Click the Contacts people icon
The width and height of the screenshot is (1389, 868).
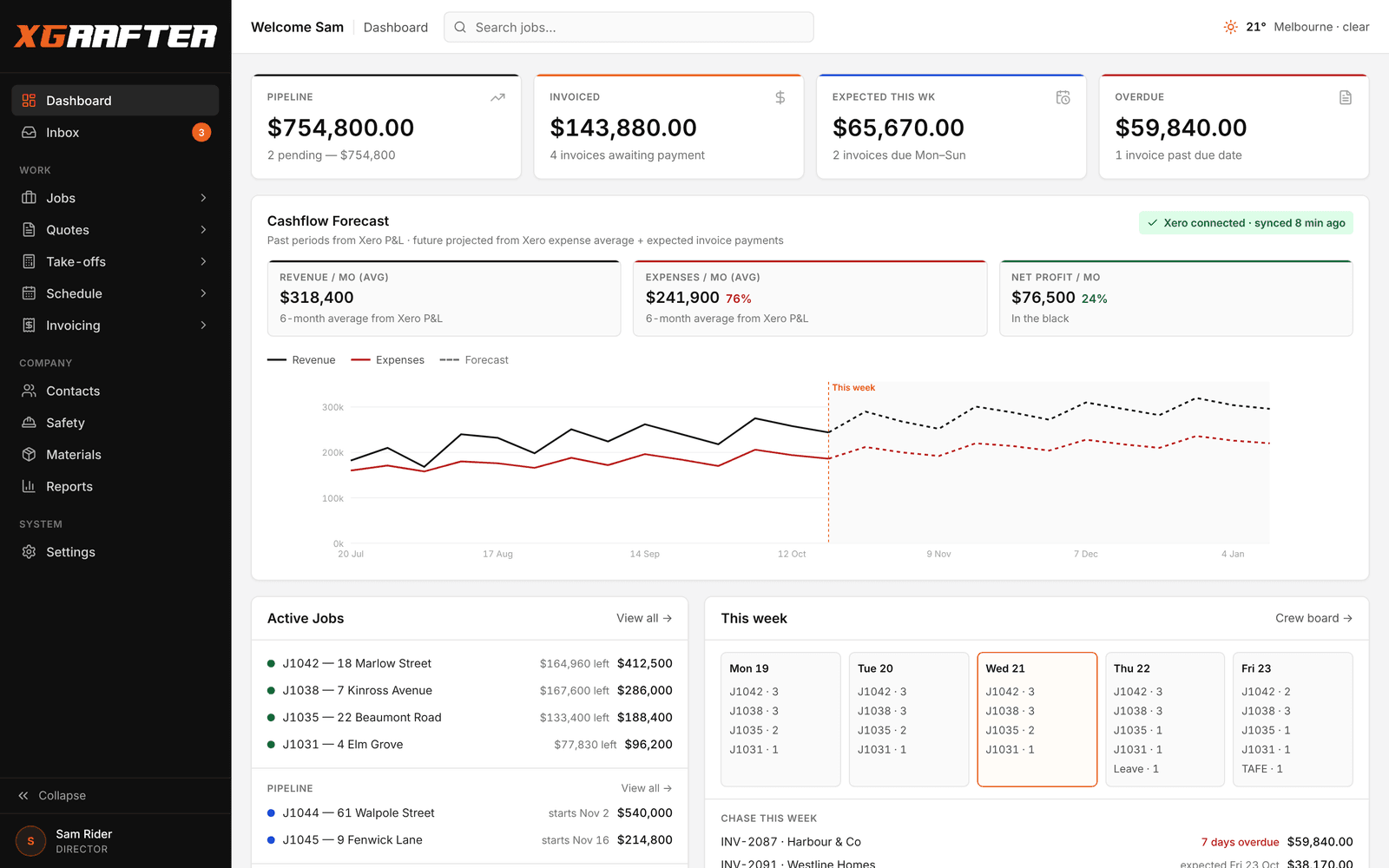point(29,391)
